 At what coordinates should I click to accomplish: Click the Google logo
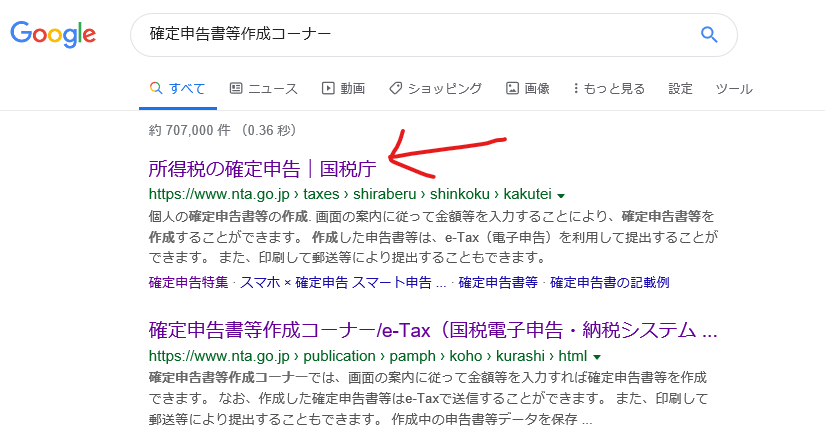(53, 34)
